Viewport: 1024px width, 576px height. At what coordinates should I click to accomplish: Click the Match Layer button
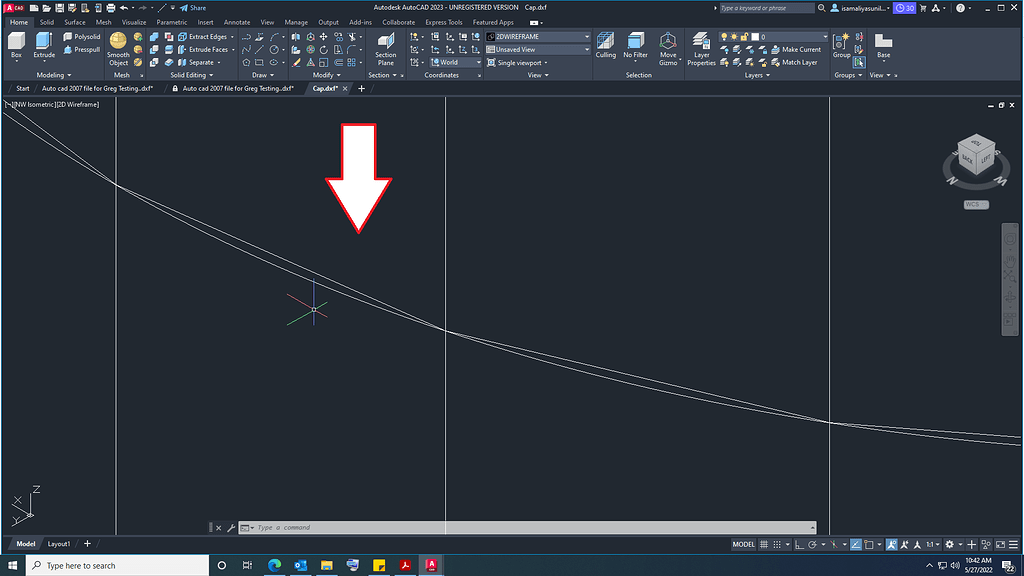point(797,62)
